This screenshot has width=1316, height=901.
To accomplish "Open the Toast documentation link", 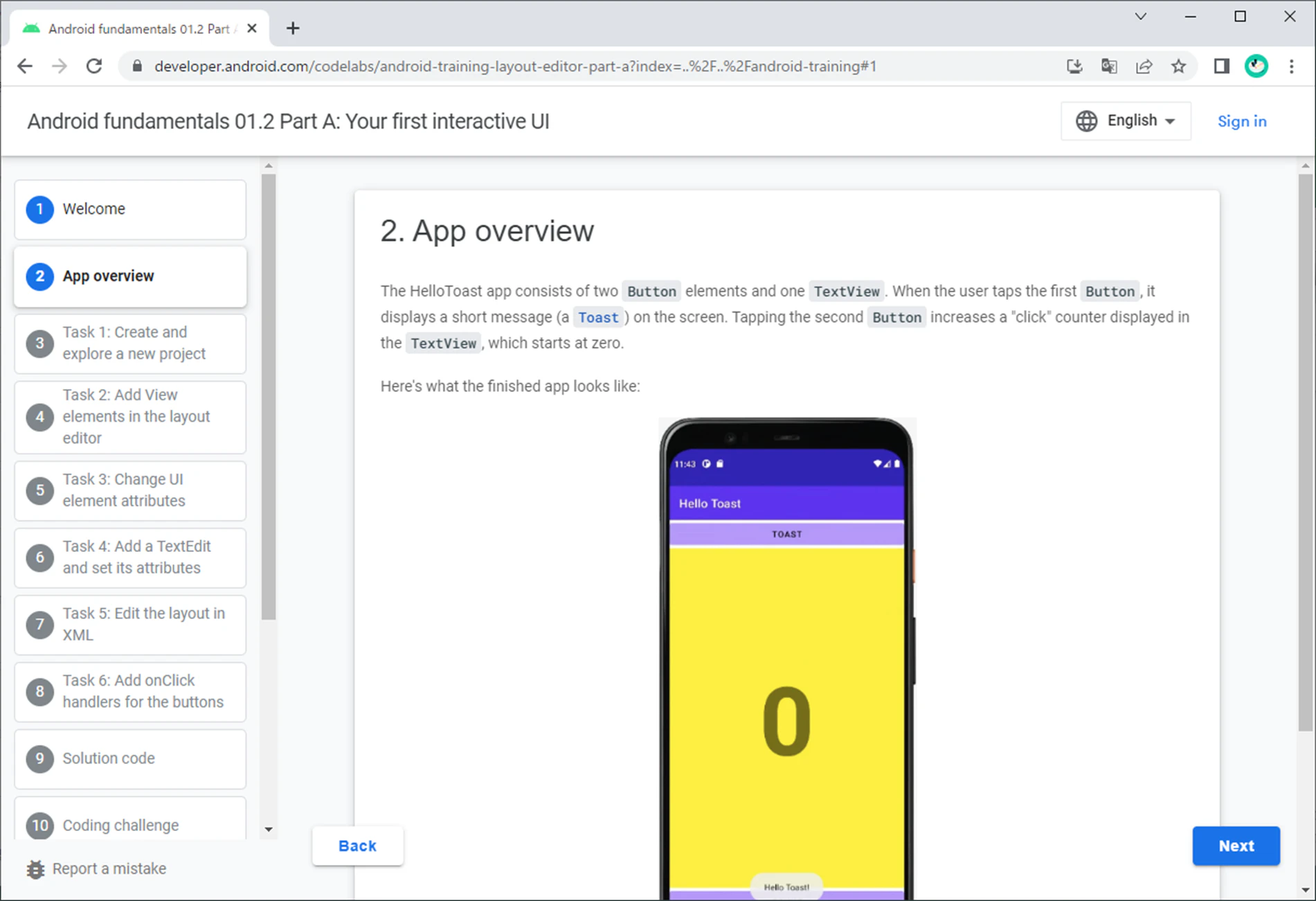I will click(599, 317).
